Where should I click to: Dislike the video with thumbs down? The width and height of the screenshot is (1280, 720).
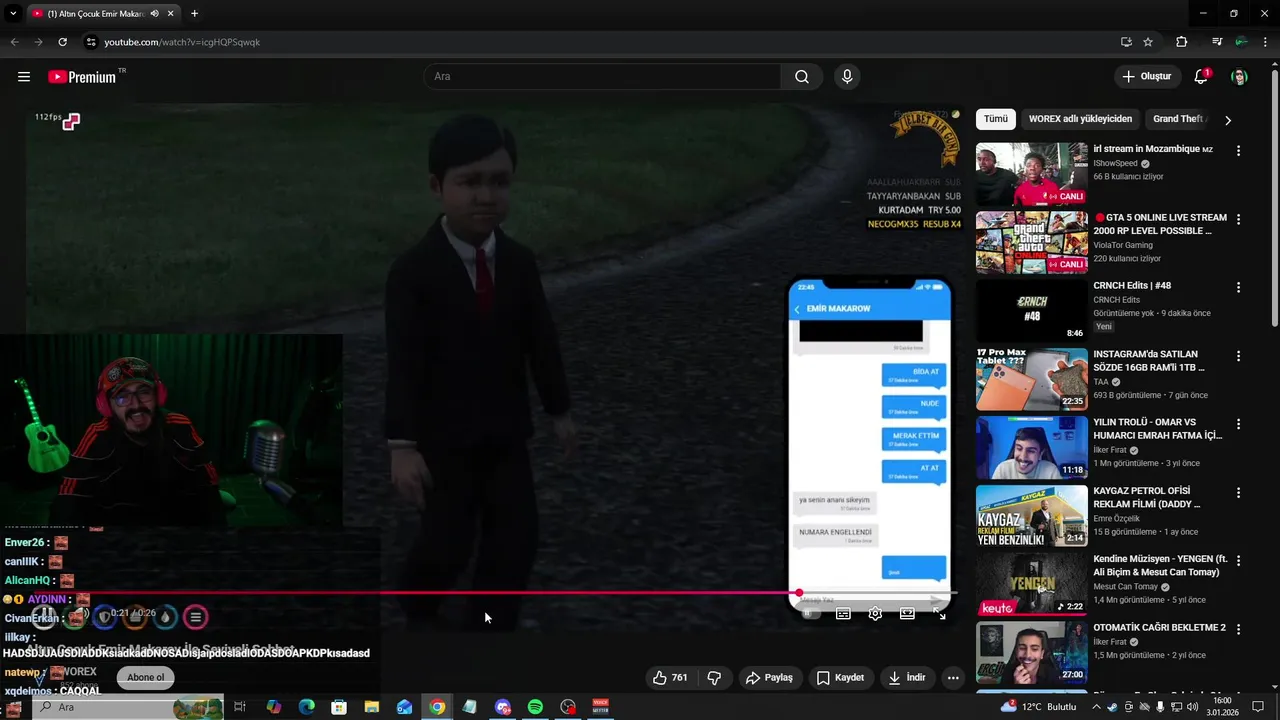[714, 678]
